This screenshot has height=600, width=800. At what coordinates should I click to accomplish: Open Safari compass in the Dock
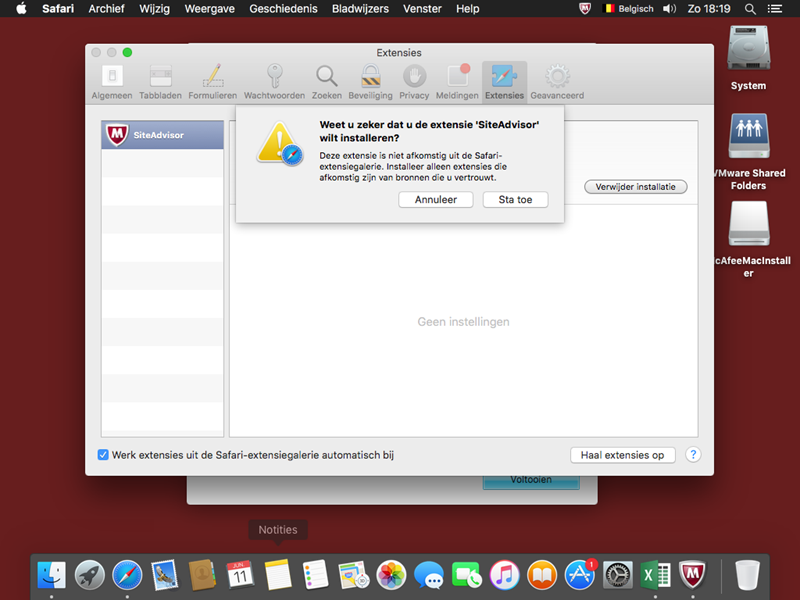click(127, 575)
